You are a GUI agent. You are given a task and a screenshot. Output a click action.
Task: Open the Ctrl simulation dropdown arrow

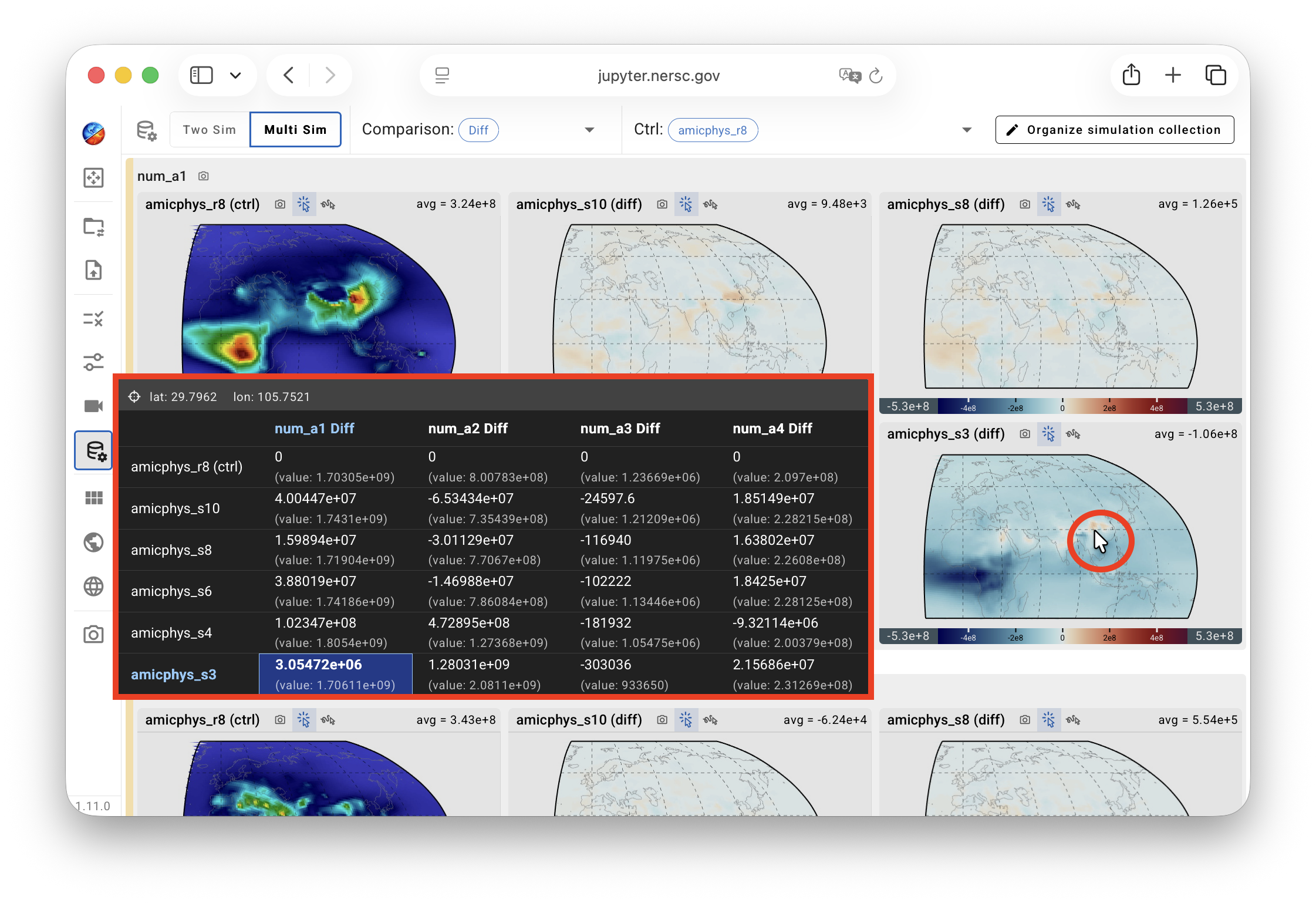point(967,130)
